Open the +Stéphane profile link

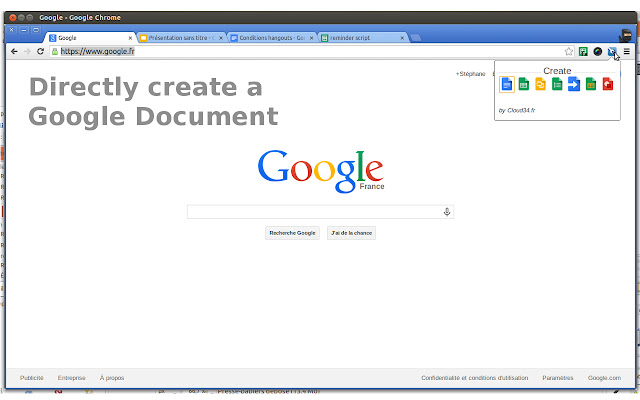[x=471, y=74]
